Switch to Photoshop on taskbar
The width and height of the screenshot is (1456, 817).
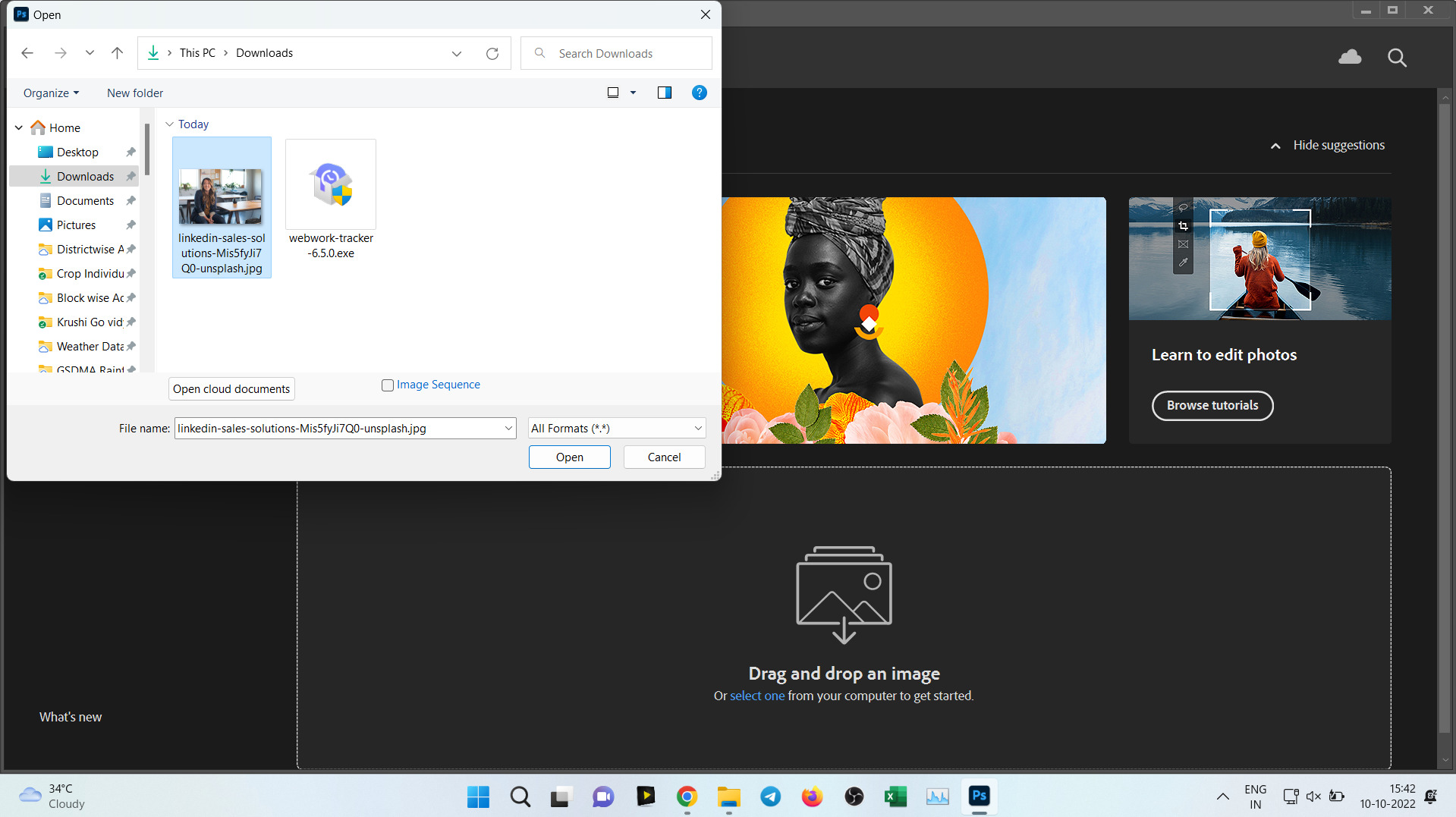(x=979, y=797)
